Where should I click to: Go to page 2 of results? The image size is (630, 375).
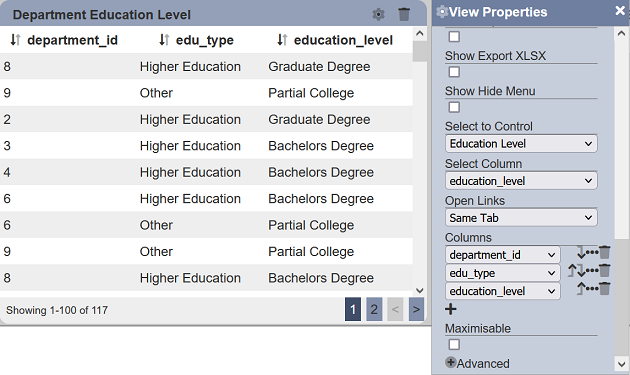(374, 309)
